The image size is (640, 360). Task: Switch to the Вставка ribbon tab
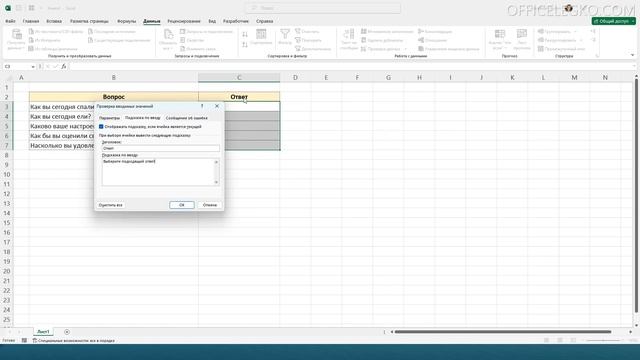point(54,21)
